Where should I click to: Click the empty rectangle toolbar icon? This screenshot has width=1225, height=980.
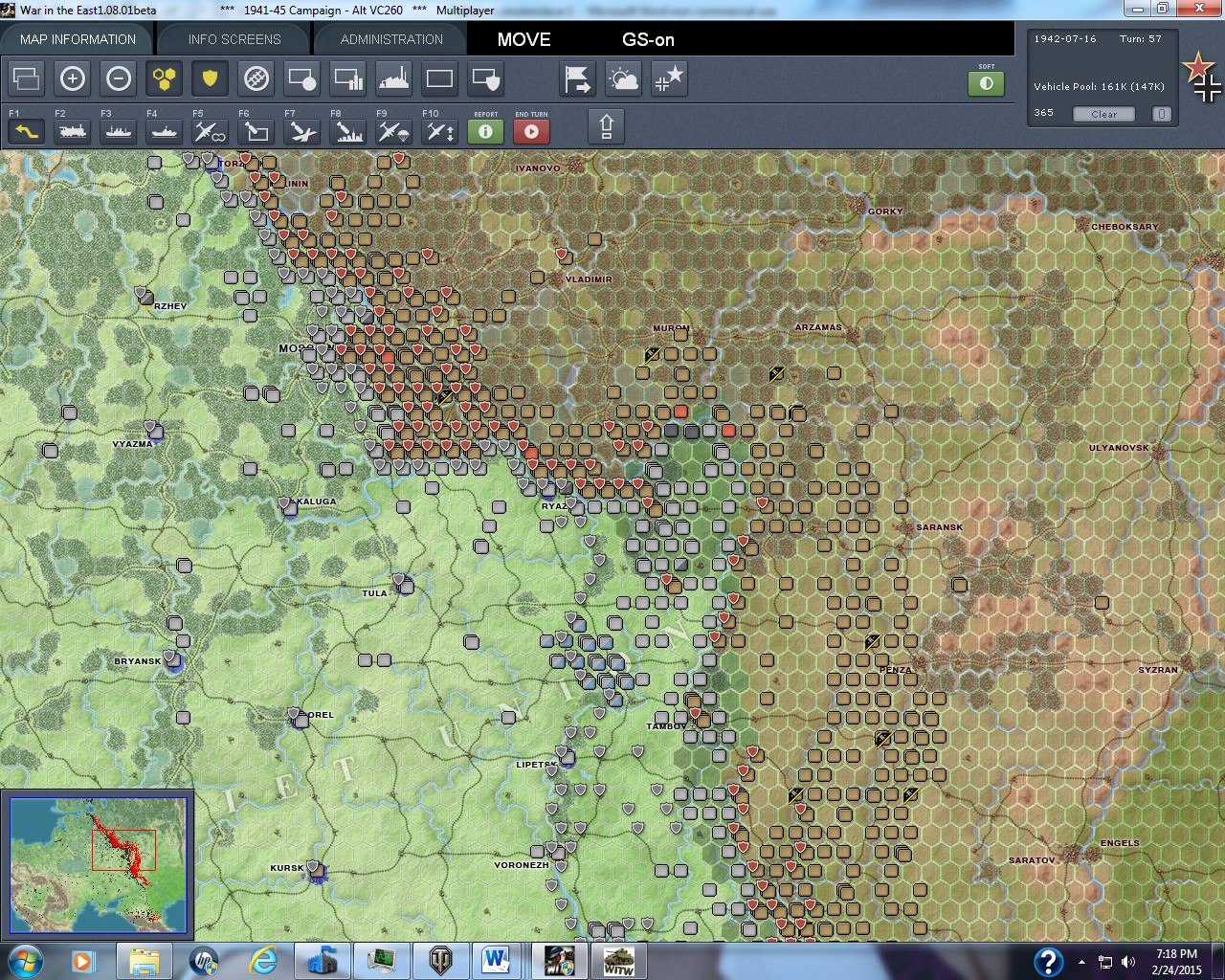pyautogui.click(x=440, y=78)
